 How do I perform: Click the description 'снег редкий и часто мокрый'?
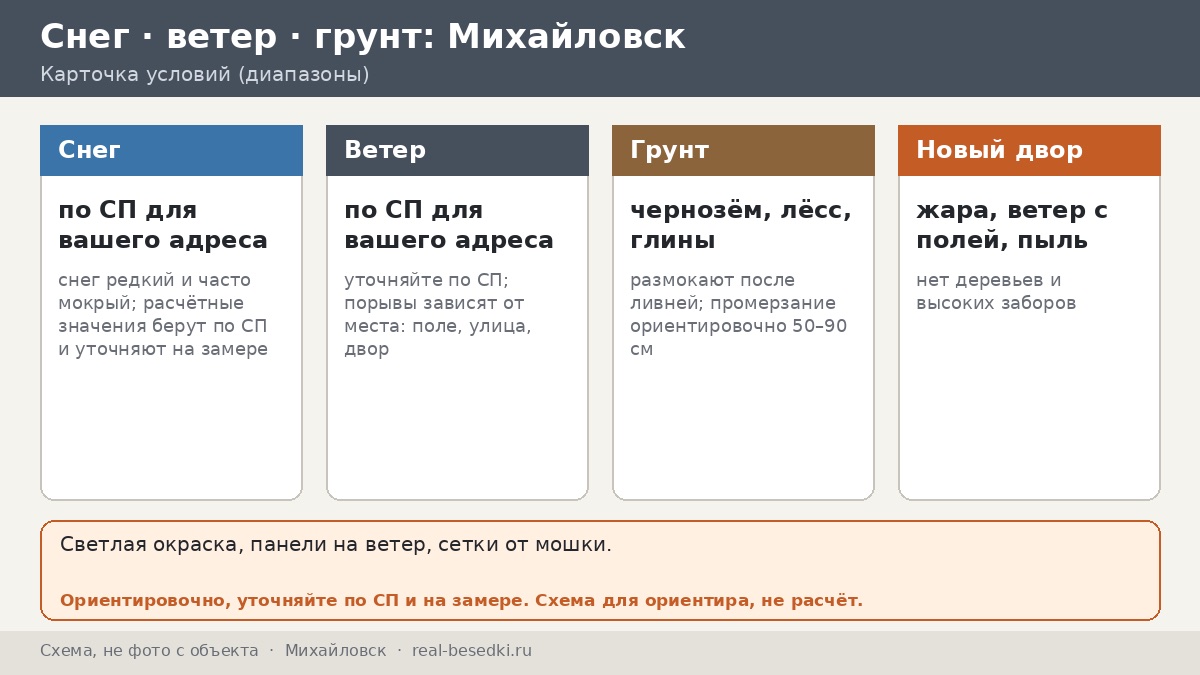163,315
